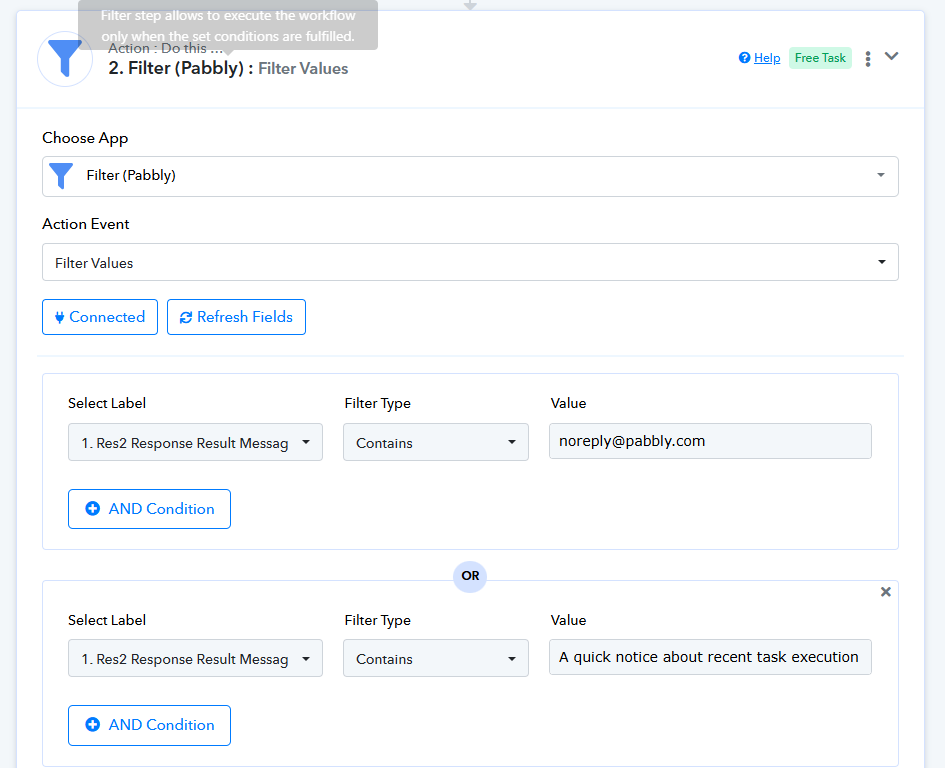Screen dimensions: 945x768
Task: Click the Value field containing noreply@pabbly.com
Action: 710,441
